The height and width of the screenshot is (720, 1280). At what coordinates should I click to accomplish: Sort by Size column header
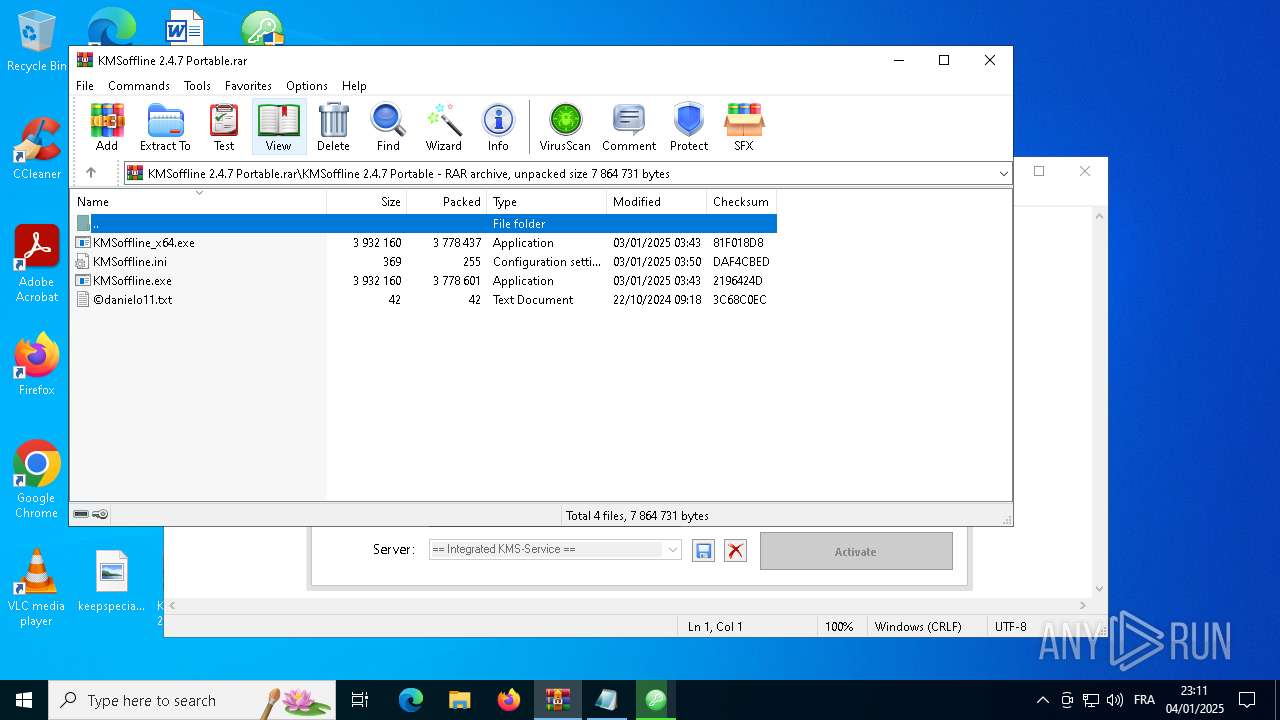pyautogui.click(x=367, y=202)
